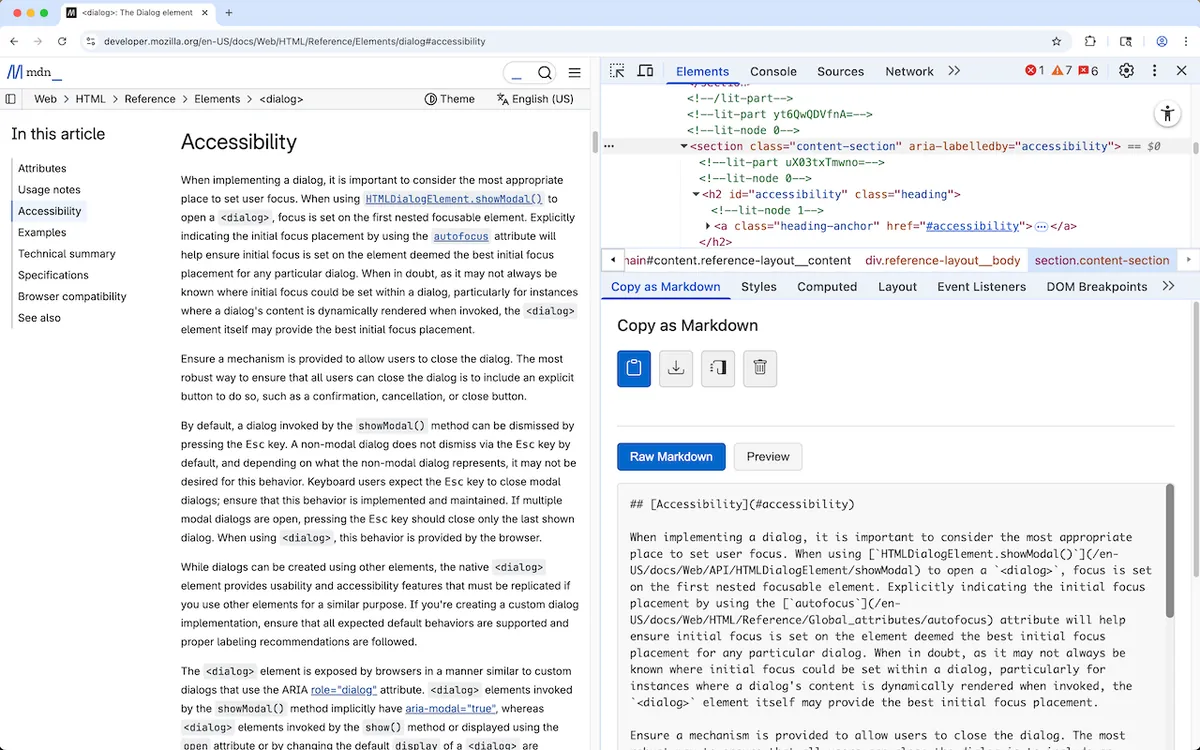
Task: Select section.content-section in DOM breadcrumb
Action: [x=1102, y=260]
